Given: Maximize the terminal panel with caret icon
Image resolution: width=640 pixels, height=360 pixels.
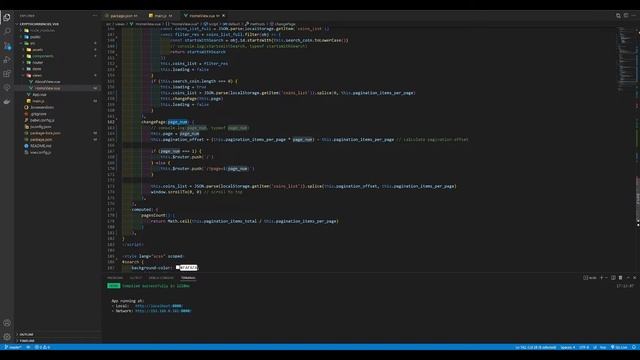Looking at the screenshot, I should click(628, 278).
